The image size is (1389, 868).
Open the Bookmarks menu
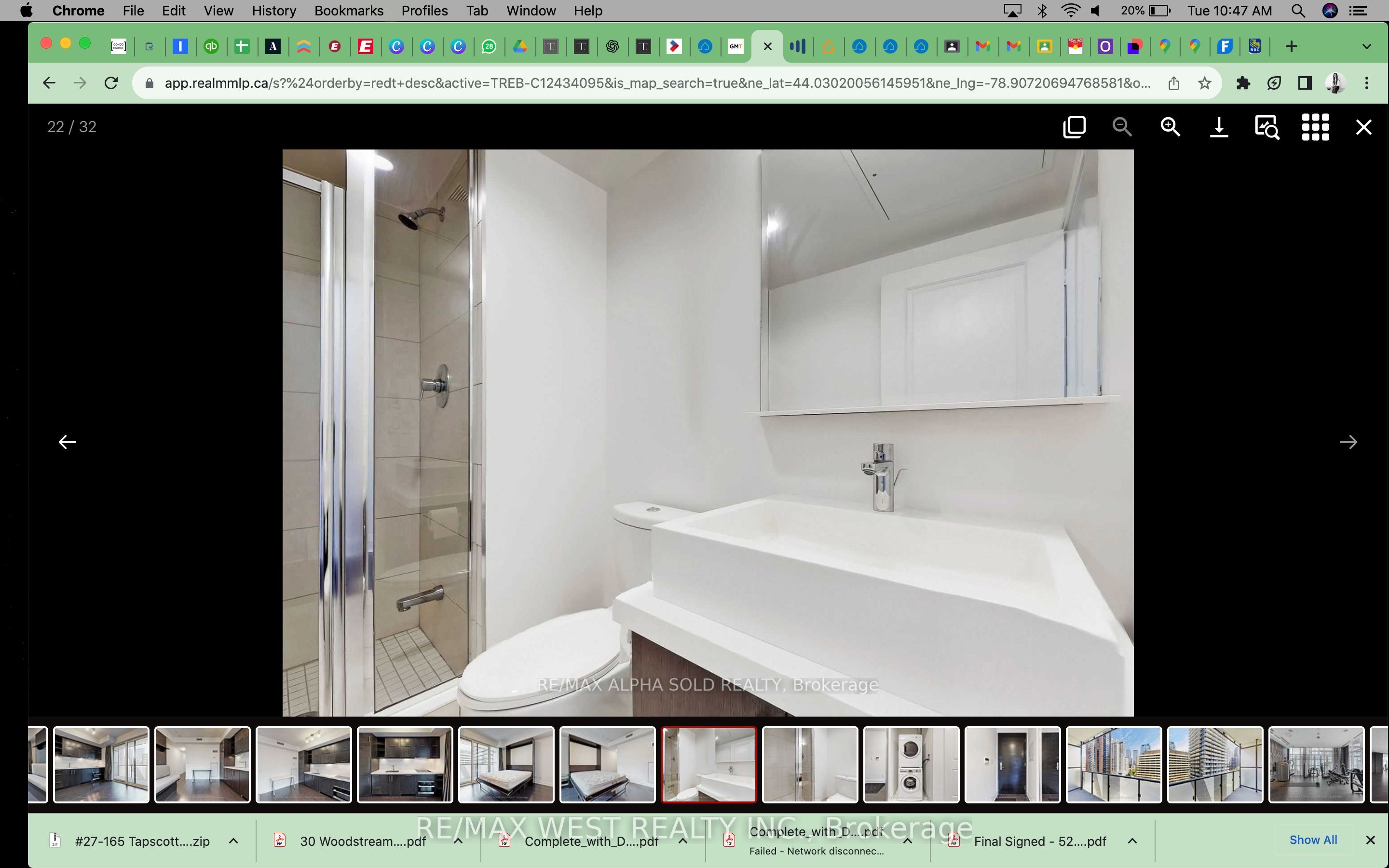[348, 11]
